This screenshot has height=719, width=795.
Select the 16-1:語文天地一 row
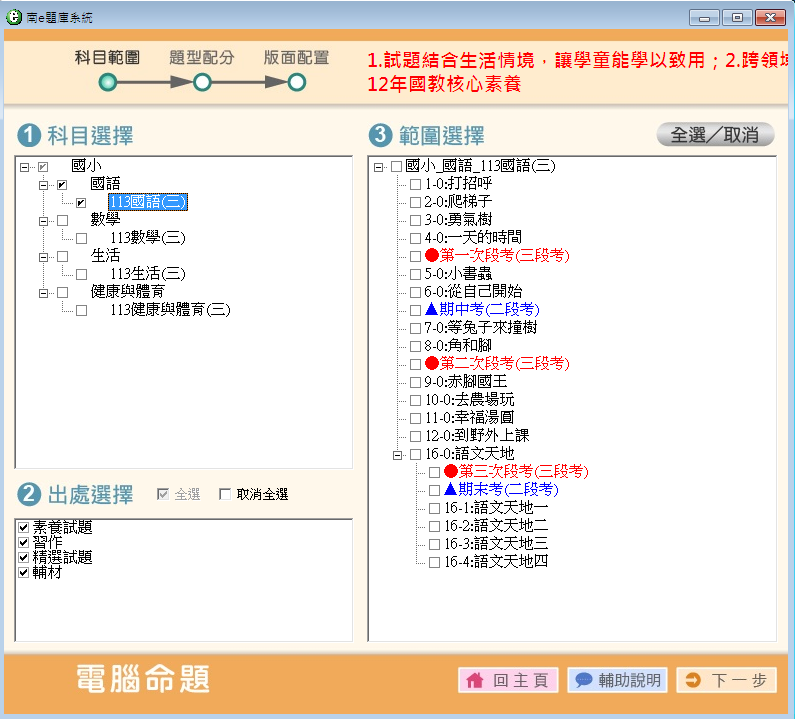coord(496,507)
